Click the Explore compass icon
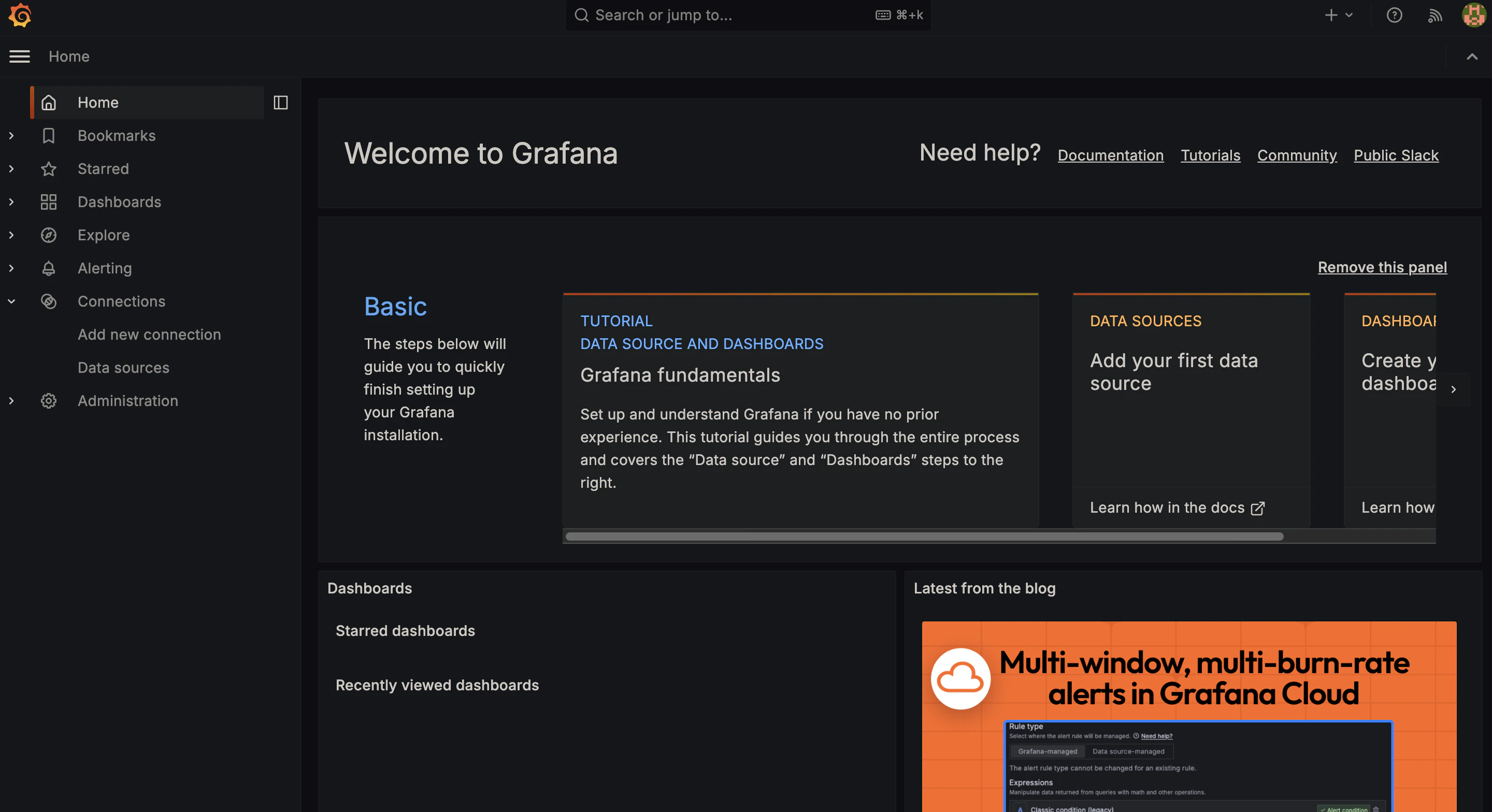Image resolution: width=1492 pixels, height=812 pixels. pos(49,235)
